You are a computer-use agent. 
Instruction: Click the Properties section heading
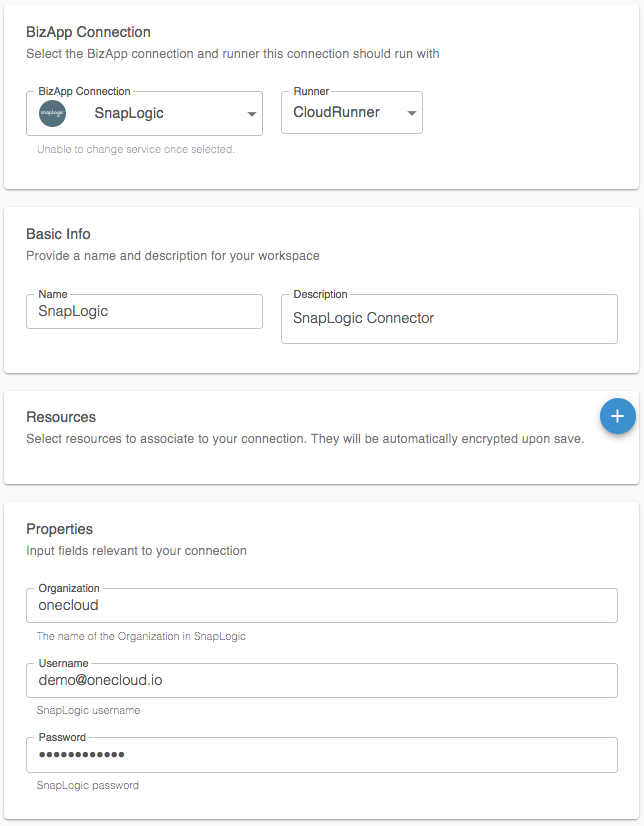[59, 529]
